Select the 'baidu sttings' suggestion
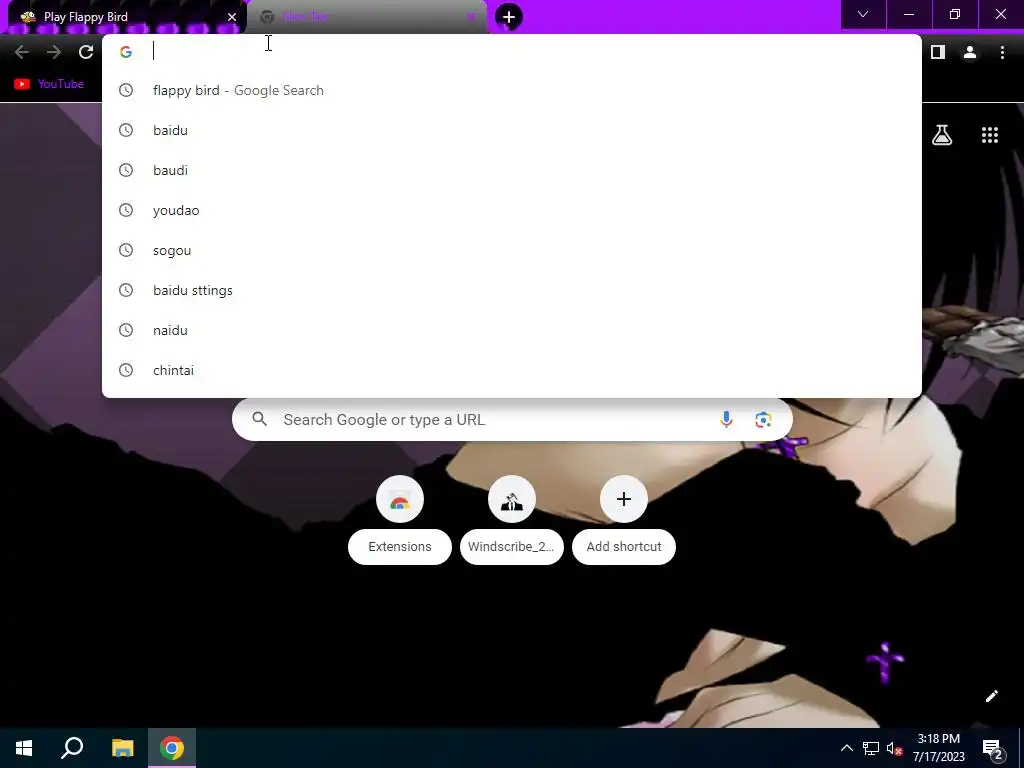Screen dimensions: 1024x768 (512, 290)
